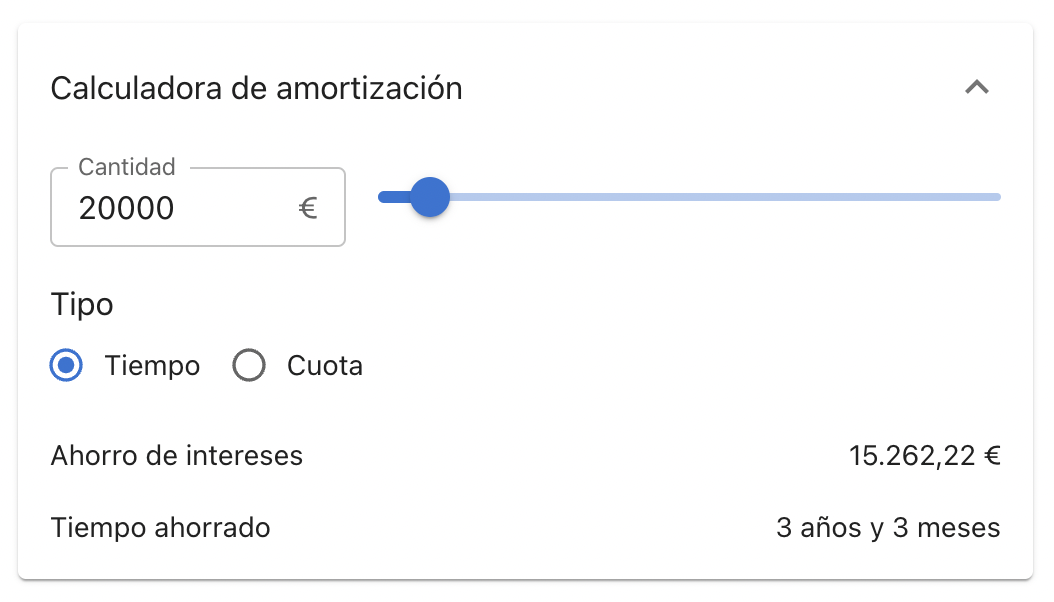Viewport: 1054px width, 602px height.
Task: Click the time saved value 3 años y 3 meses
Action: pyautogui.click(x=886, y=527)
